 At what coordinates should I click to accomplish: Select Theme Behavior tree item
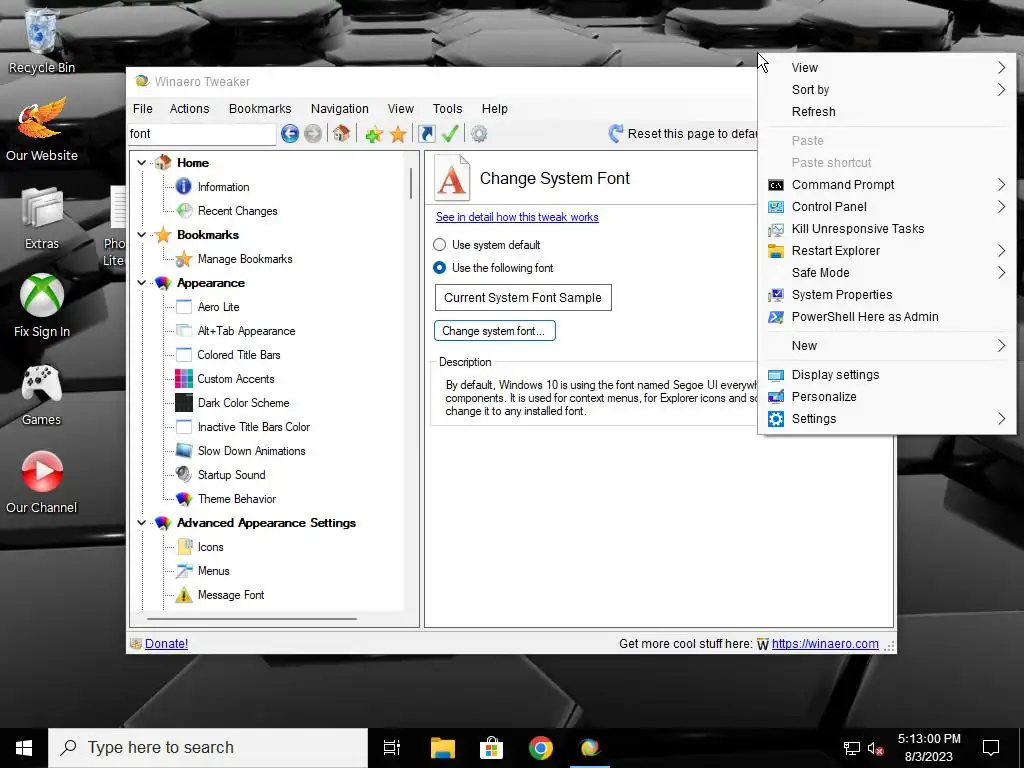point(236,499)
